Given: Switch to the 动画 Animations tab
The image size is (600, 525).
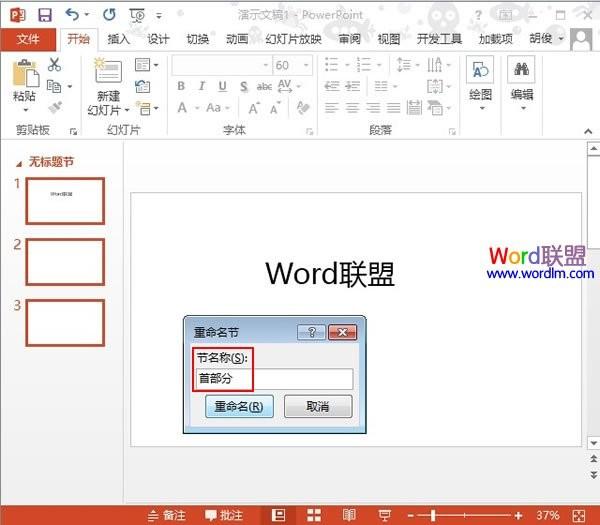Looking at the screenshot, I should 237,39.
